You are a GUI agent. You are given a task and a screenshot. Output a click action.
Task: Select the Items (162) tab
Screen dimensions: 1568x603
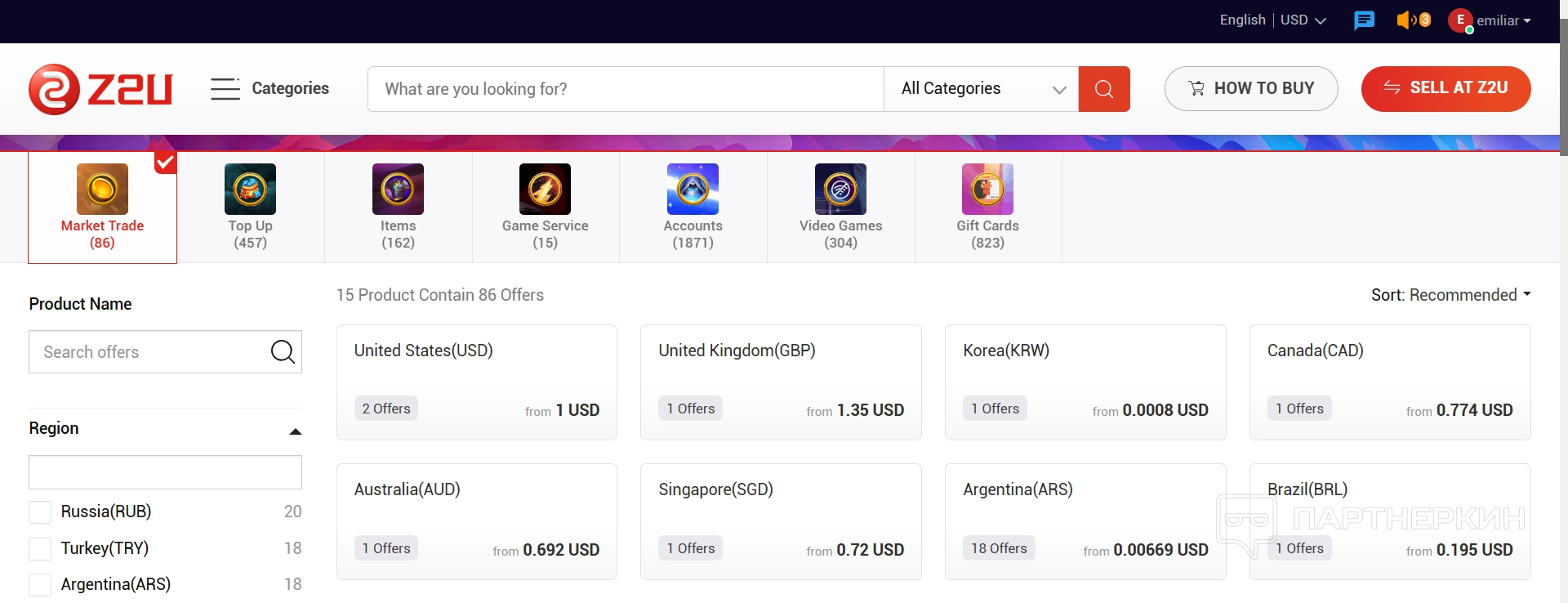[x=398, y=207]
